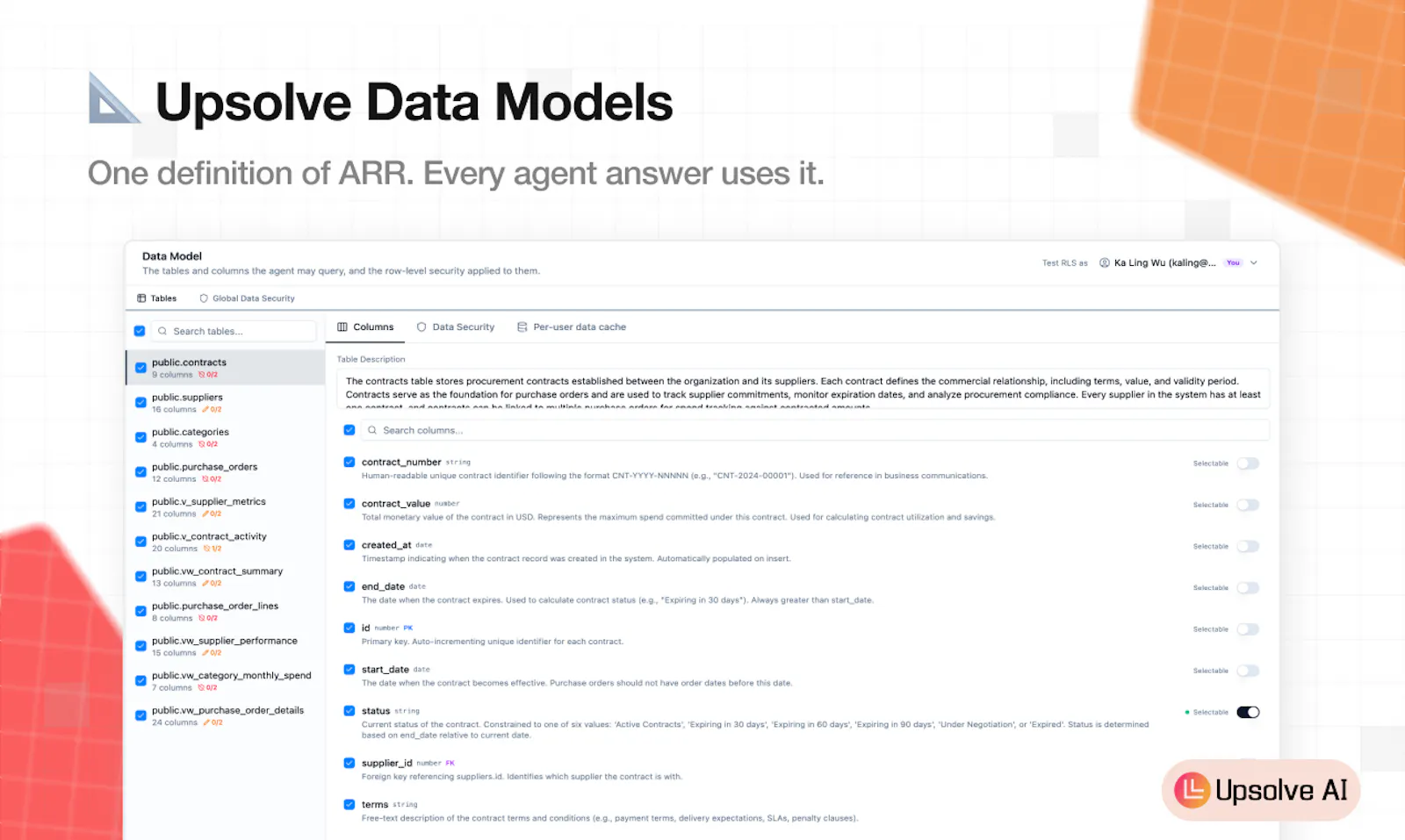Switch to the Global Data Security tab
Viewport: 1405px width, 840px height.
247,298
